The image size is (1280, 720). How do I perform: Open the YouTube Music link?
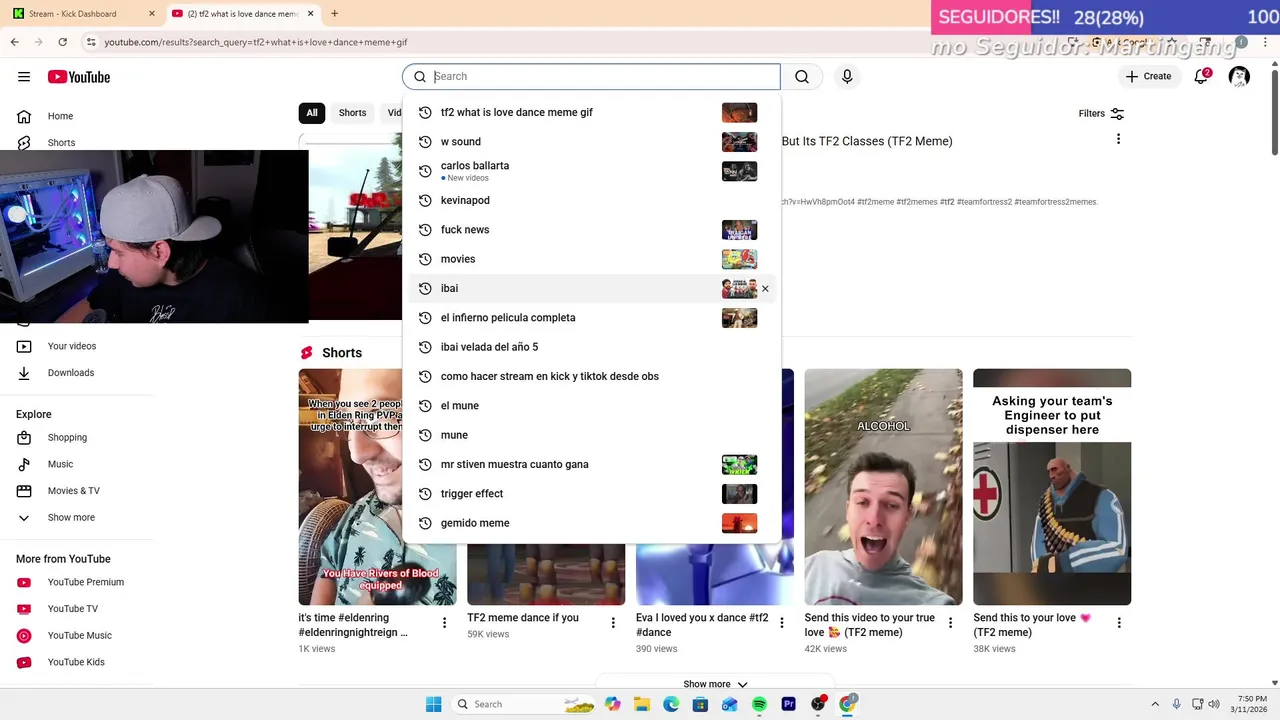79,636
